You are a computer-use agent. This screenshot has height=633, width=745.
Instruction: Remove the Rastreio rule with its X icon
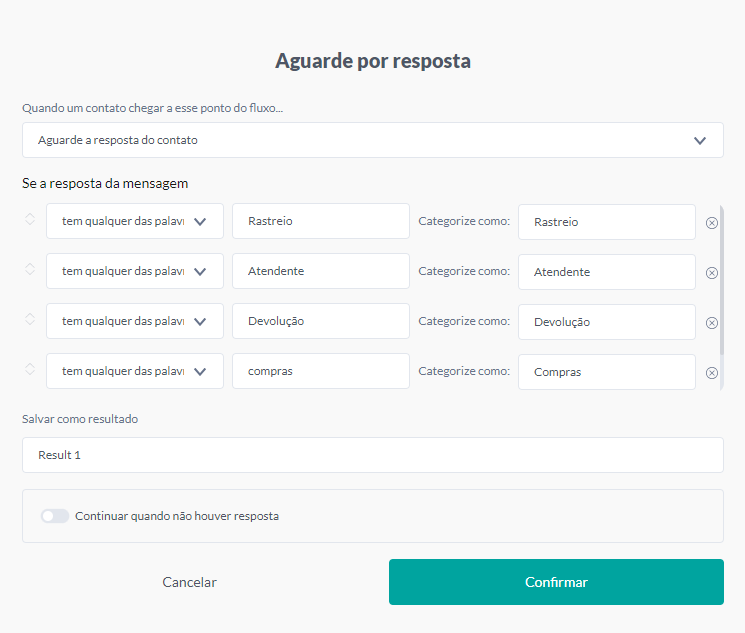click(x=712, y=223)
